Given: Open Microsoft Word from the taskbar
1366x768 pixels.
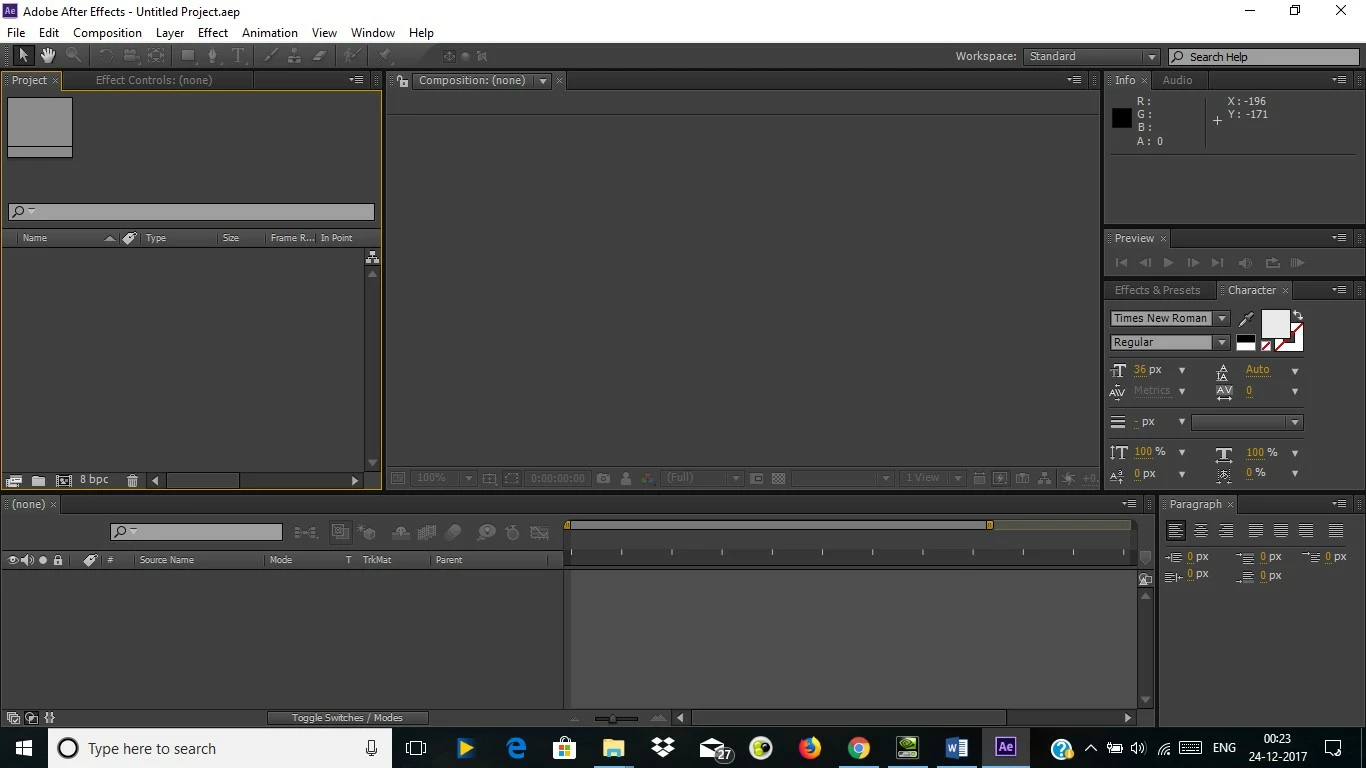Looking at the screenshot, I should point(956,747).
